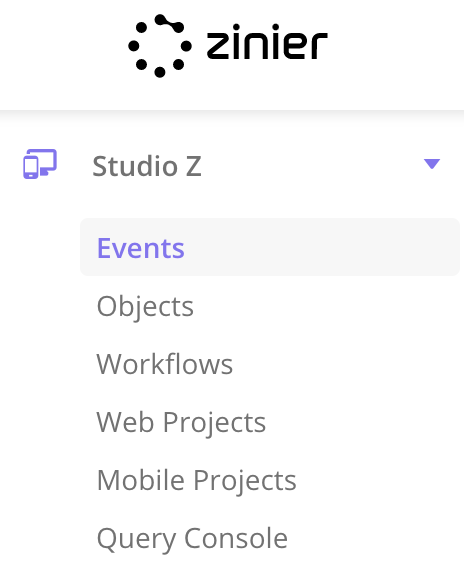The height and width of the screenshot is (572, 464).
Task: Open the Events page
Action: (140, 248)
